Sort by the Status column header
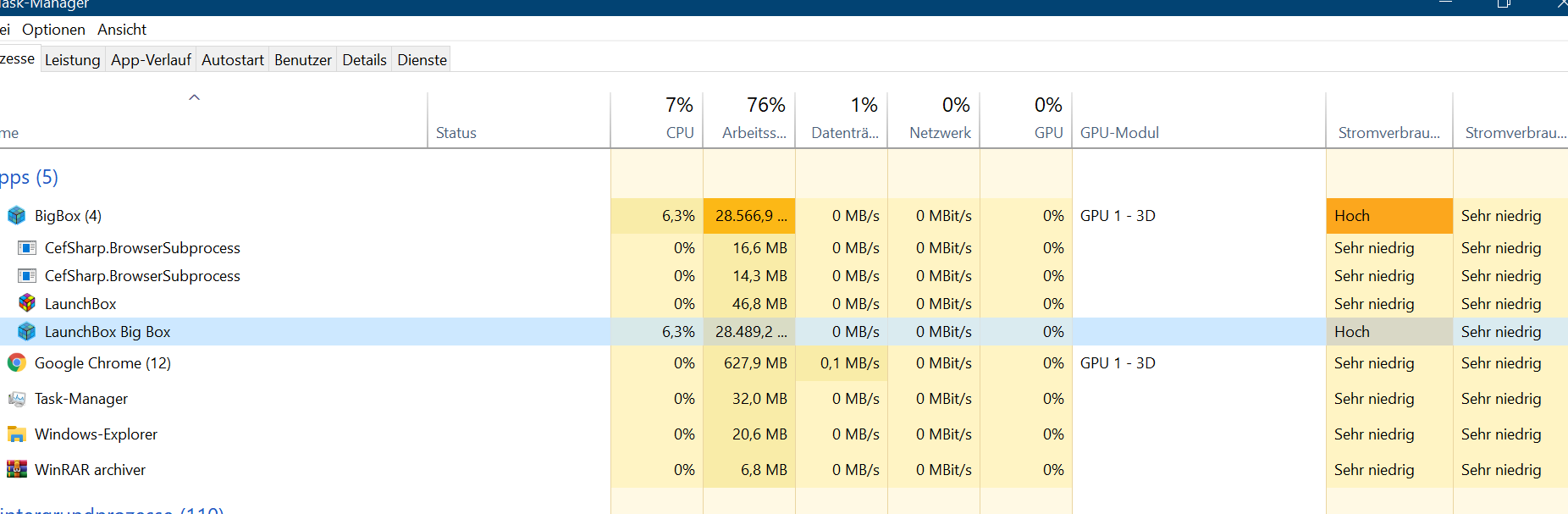The width and height of the screenshot is (1568, 514). tap(519, 120)
